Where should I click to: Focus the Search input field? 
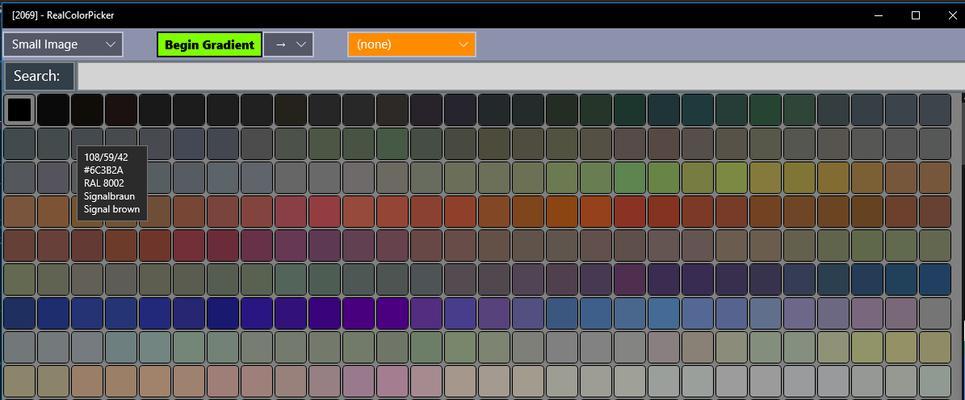521,76
